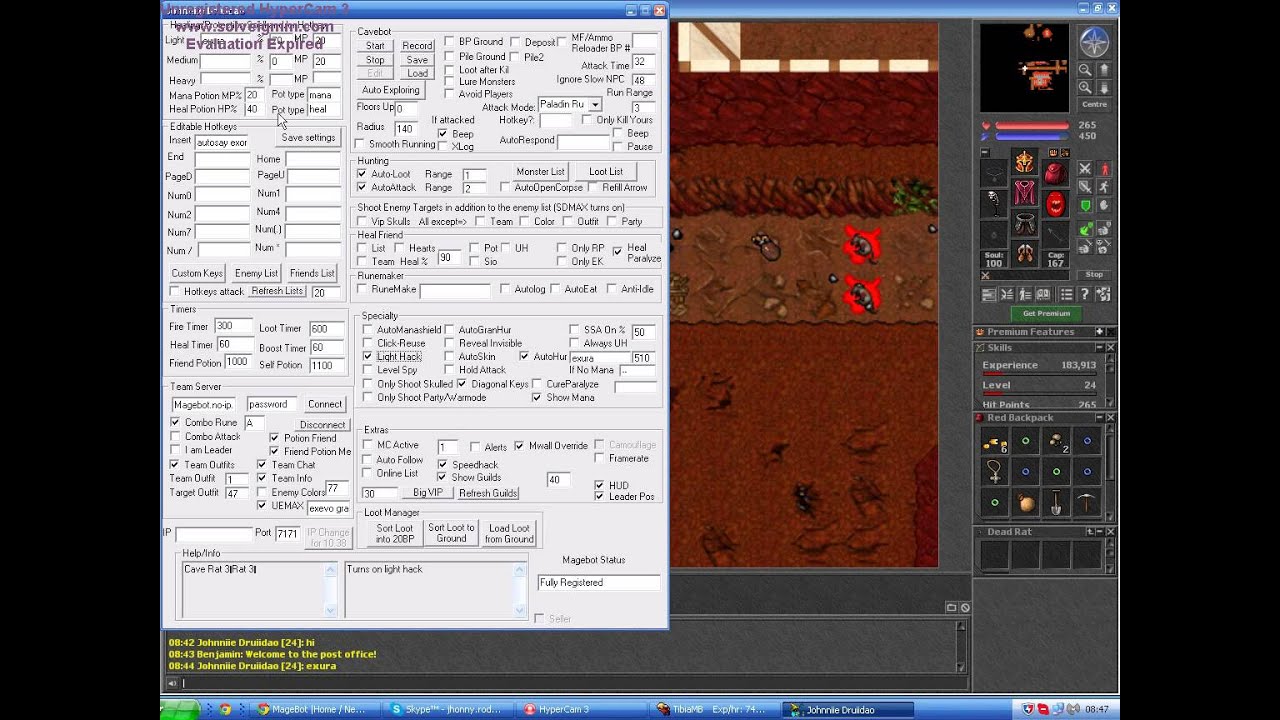Image resolution: width=1280 pixels, height=720 pixels.
Task: Click the mushrooms item in Red Backpack
Action: 1056,441
